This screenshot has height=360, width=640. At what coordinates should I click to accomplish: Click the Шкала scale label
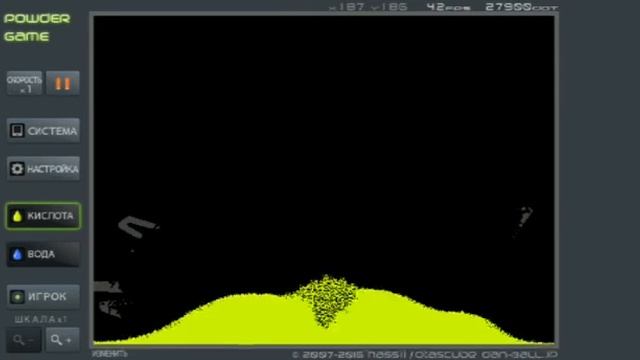(x=41, y=319)
